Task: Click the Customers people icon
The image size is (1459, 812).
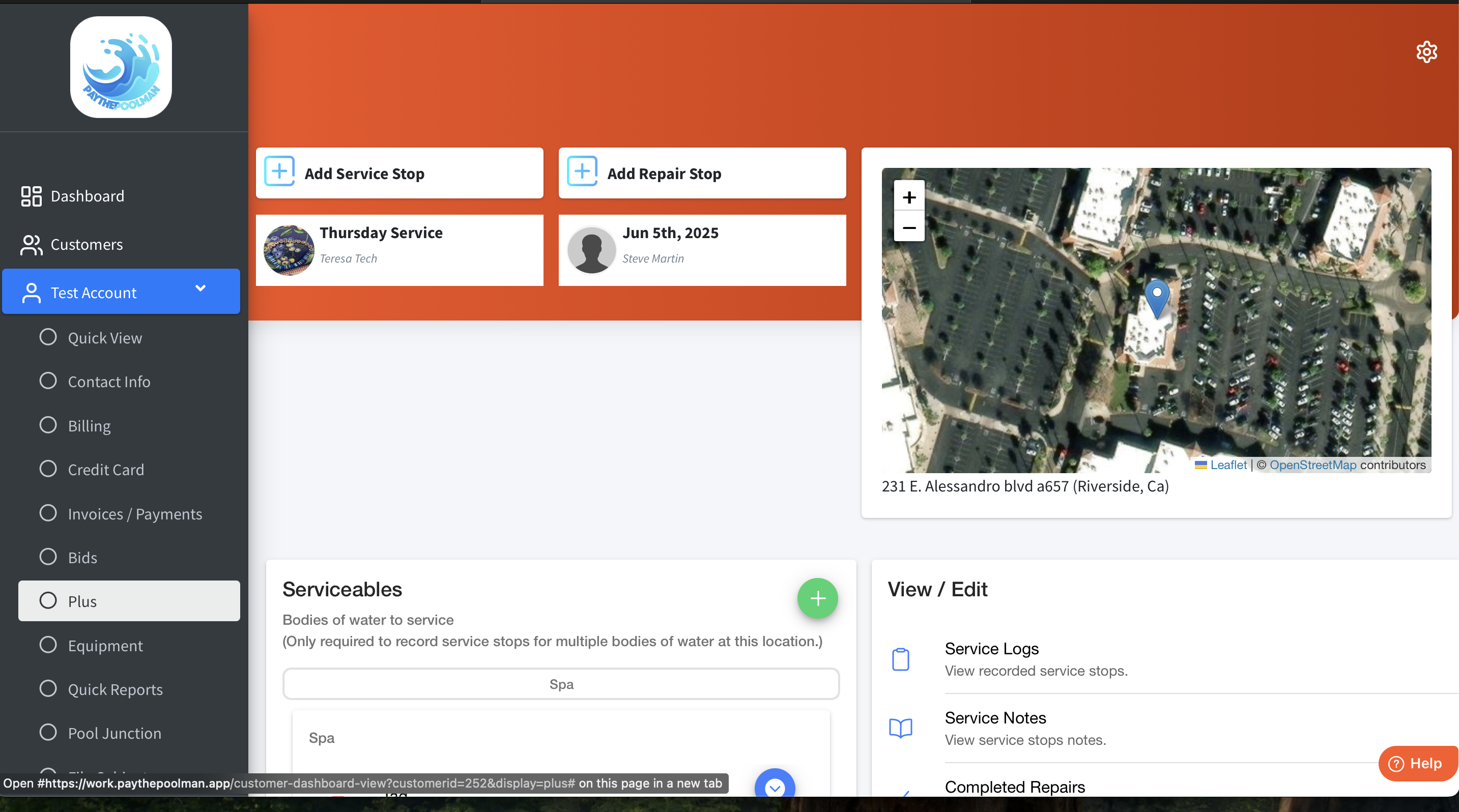Action: click(31, 245)
